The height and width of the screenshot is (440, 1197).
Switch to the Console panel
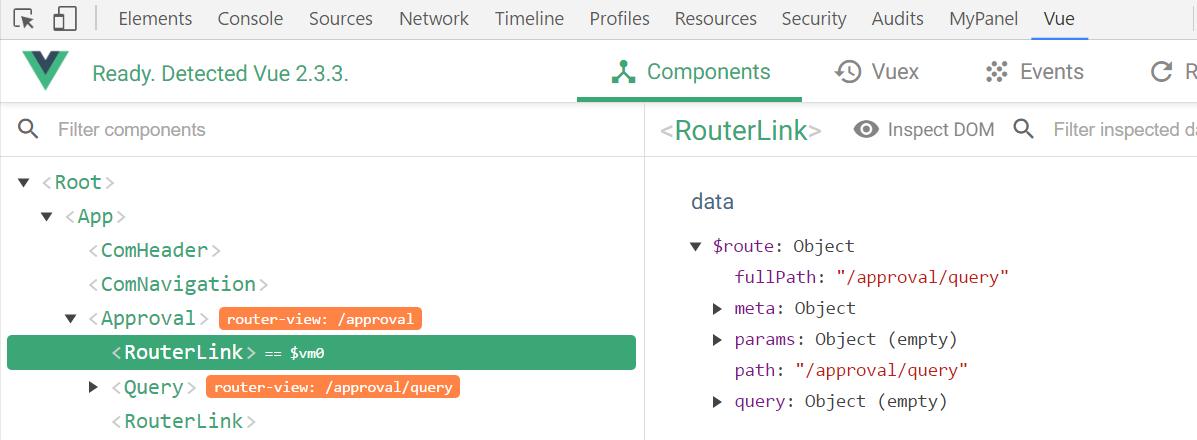(x=250, y=19)
